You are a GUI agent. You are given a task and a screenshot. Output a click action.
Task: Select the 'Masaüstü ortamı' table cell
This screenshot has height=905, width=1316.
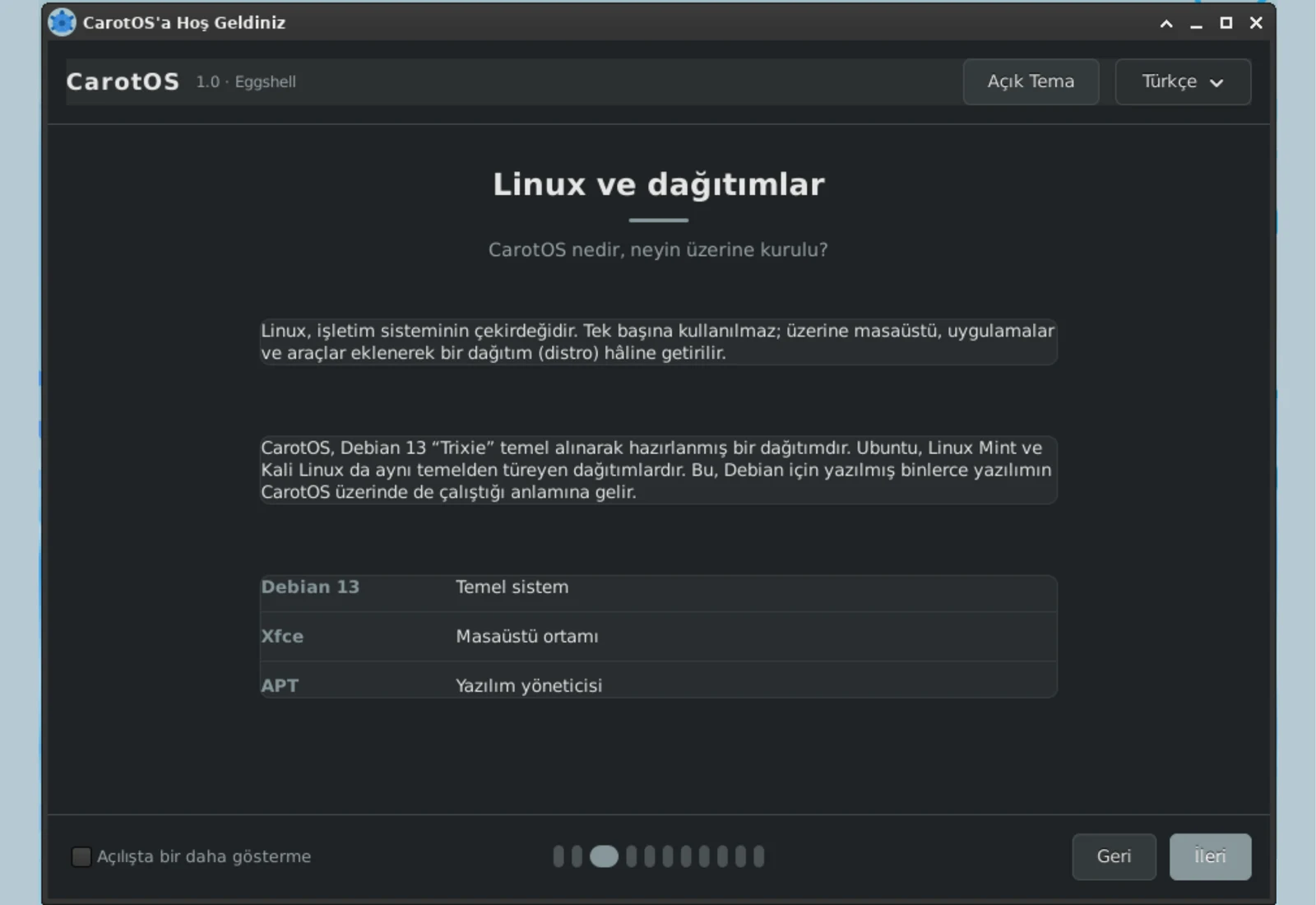pyautogui.click(x=527, y=636)
